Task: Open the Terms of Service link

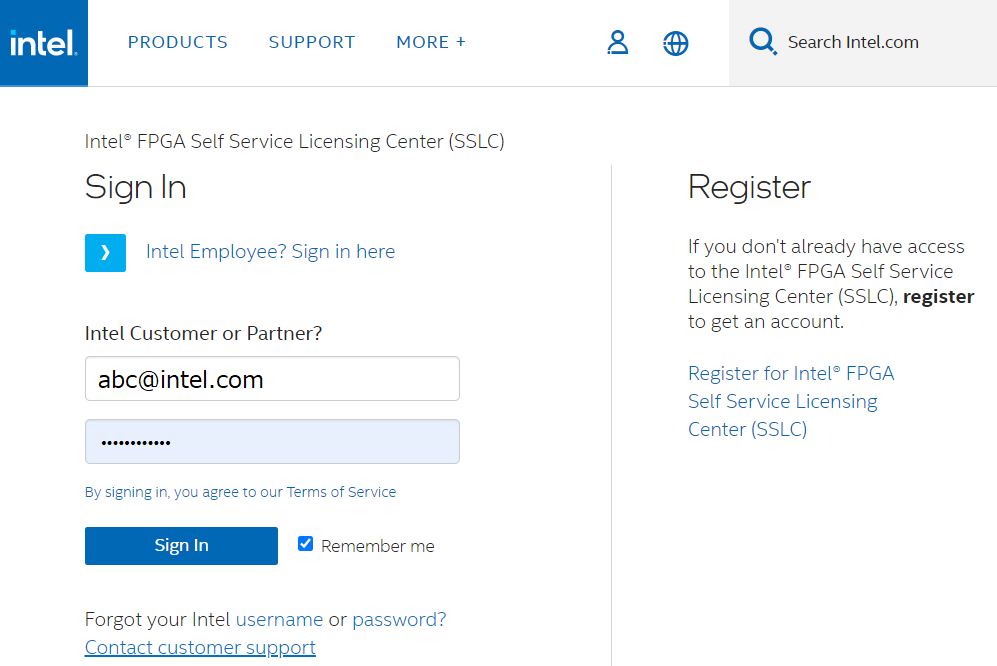Action: [341, 492]
